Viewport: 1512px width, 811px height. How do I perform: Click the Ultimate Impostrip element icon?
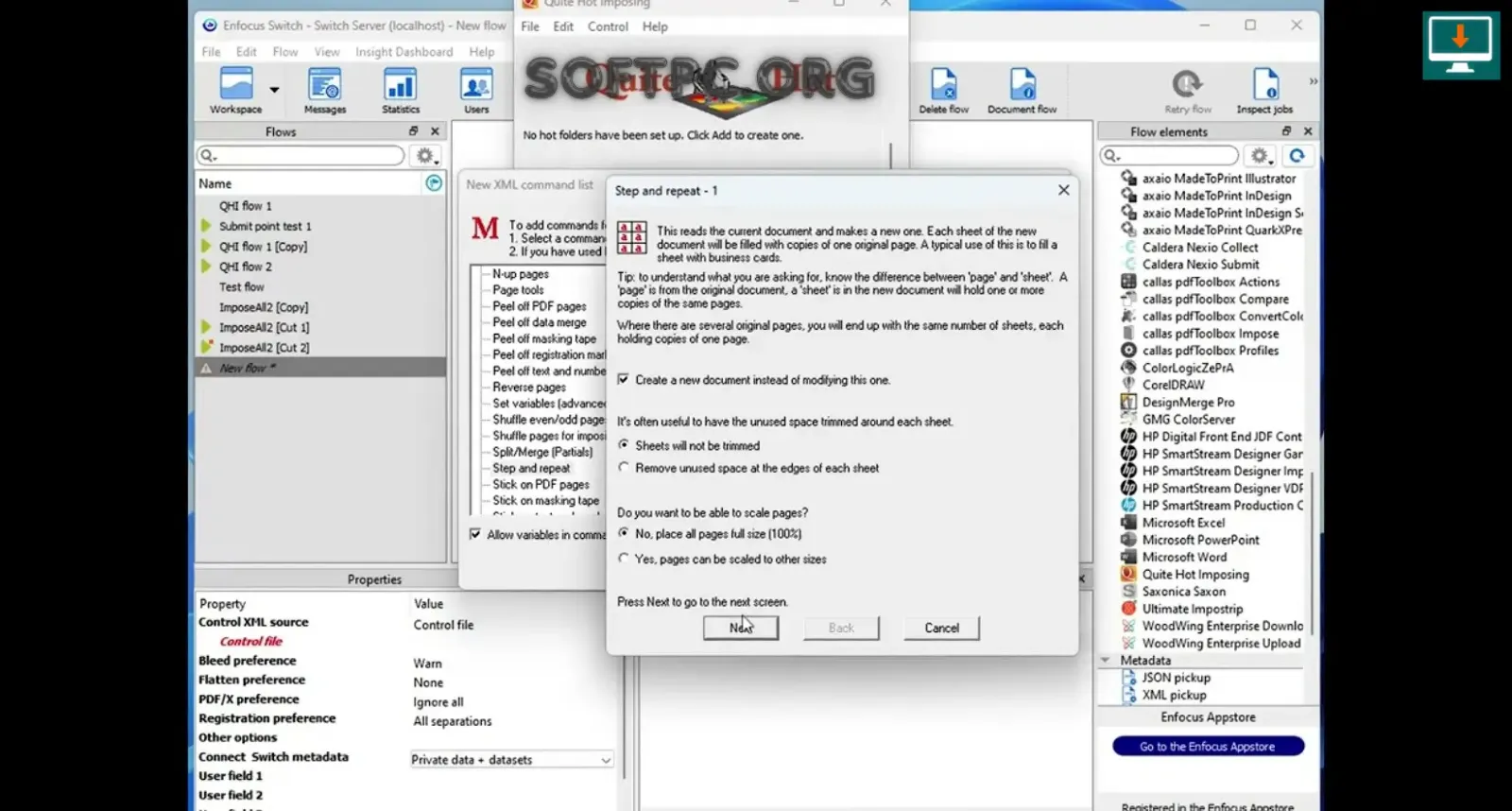click(1128, 609)
